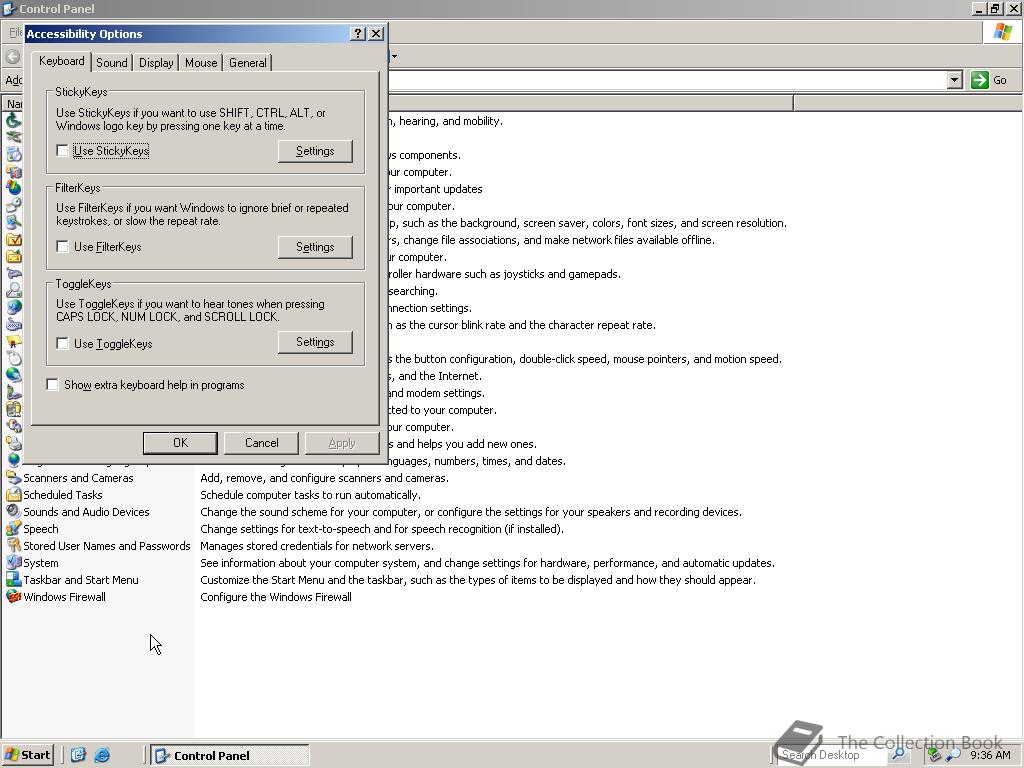
Task: Select the Windows Firewall list item
Action: coord(65,597)
